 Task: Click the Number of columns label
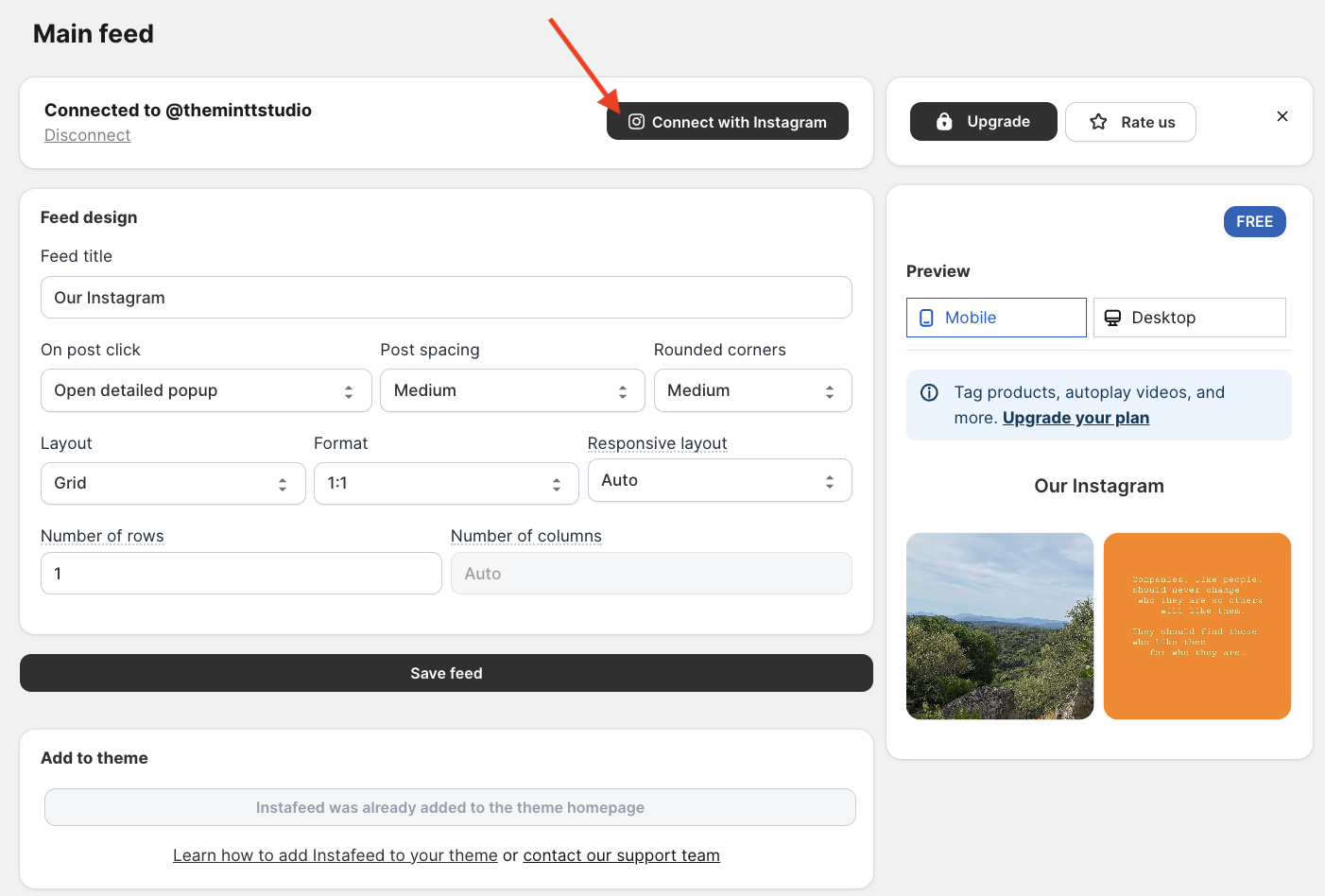click(526, 536)
